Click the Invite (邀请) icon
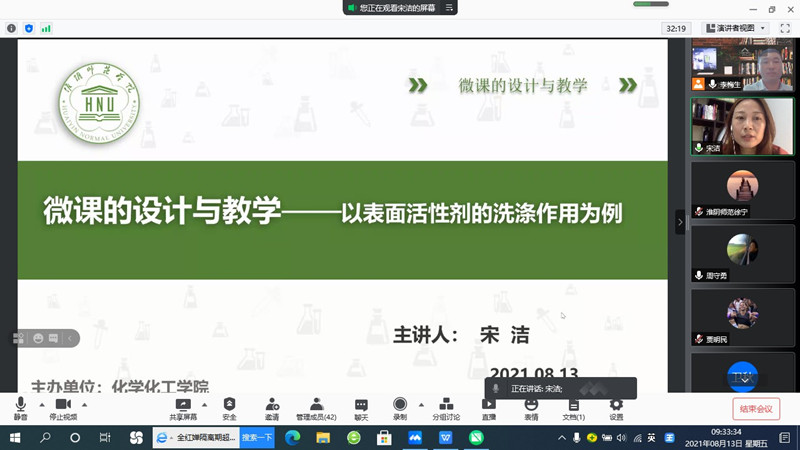This screenshot has height=450, width=800. pyautogui.click(x=272, y=406)
